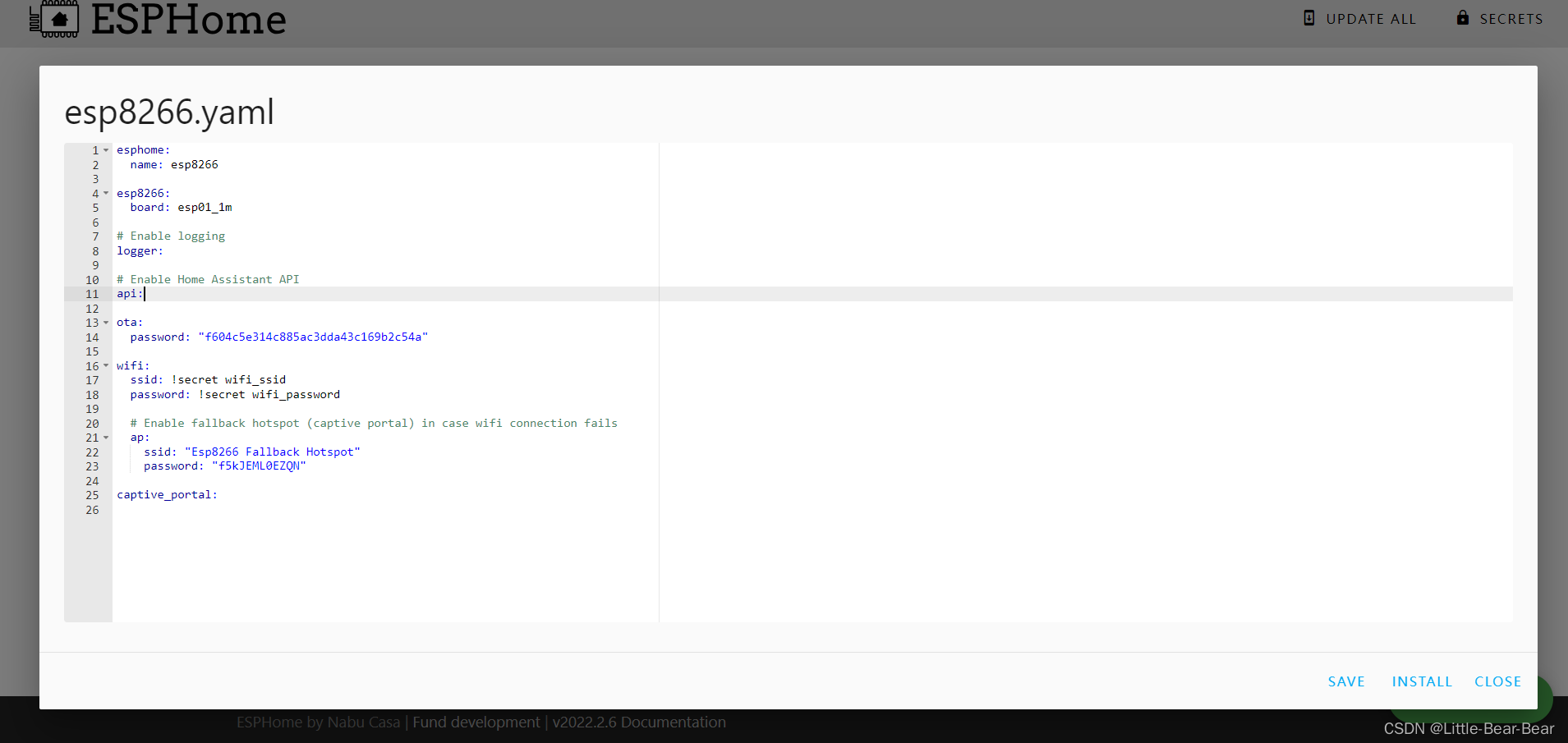Collapse the ap block fold arrow
The image size is (1568, 743).
tap(106, 438)
